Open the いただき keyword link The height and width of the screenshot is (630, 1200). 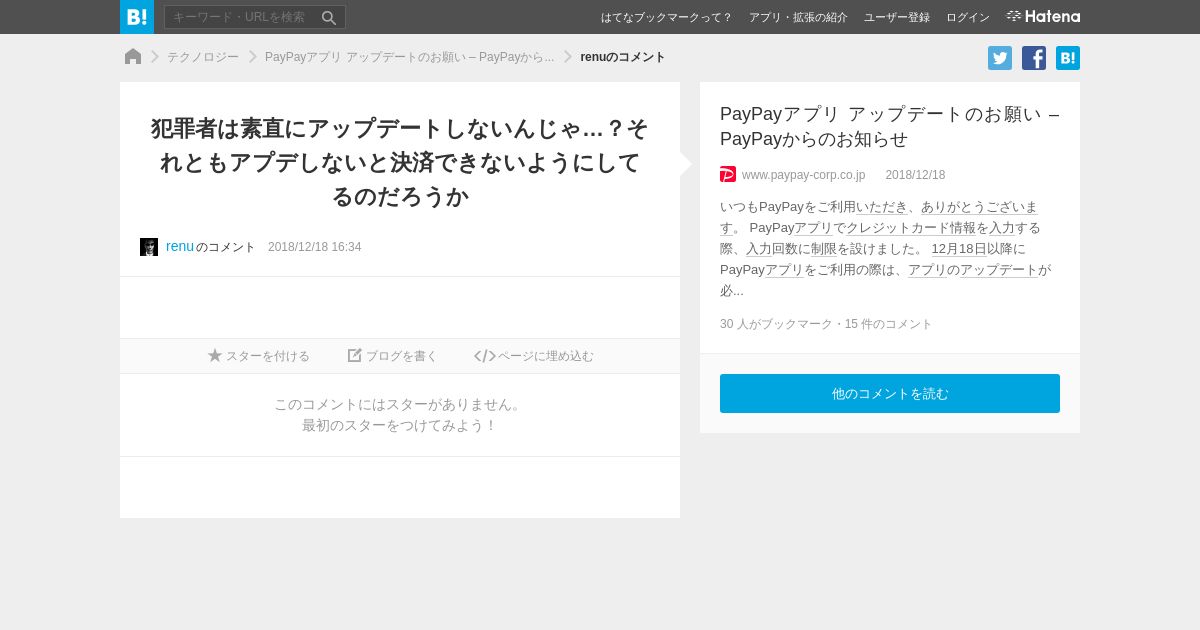click(881, 207)
